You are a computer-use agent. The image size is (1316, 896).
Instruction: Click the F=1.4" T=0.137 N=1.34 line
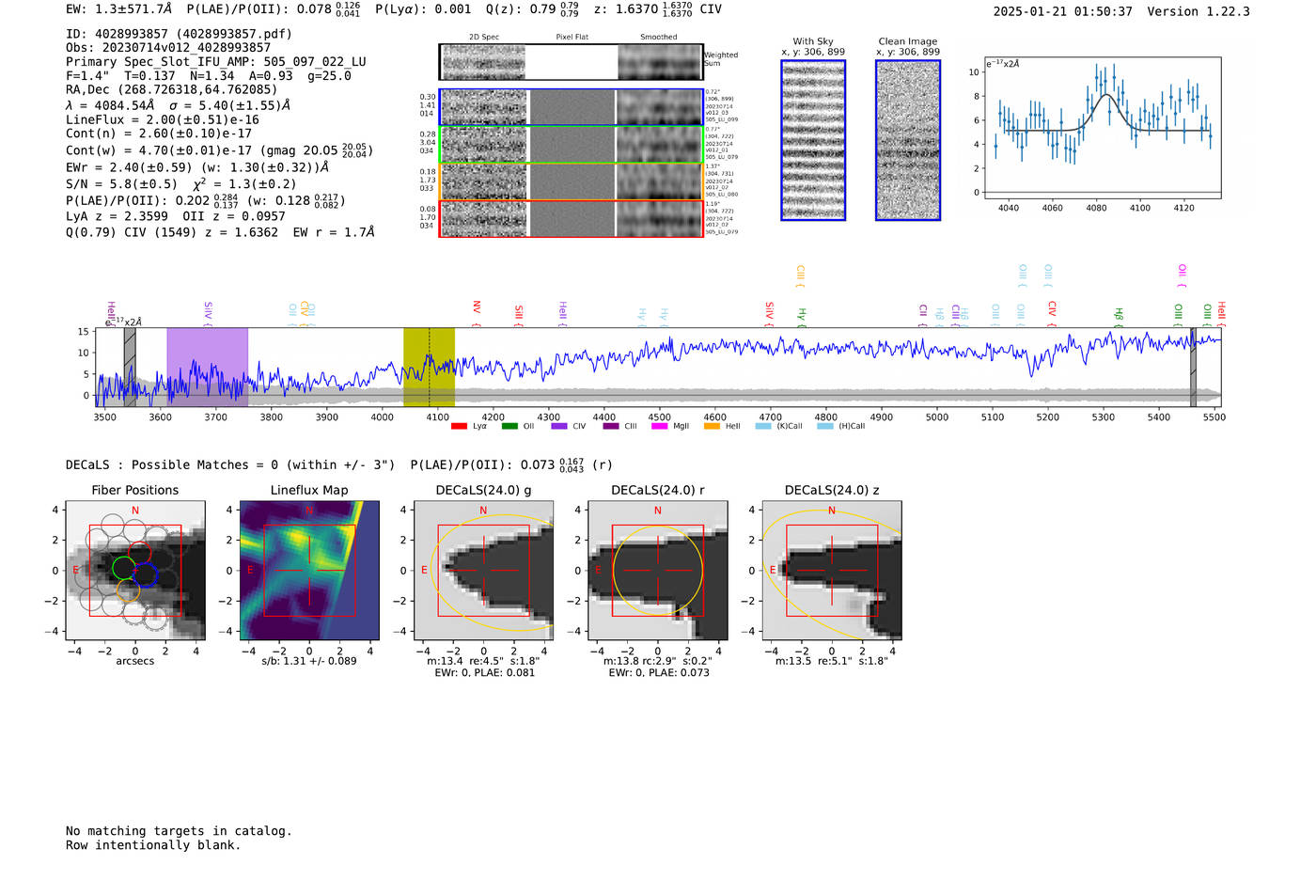click(209, 76)
